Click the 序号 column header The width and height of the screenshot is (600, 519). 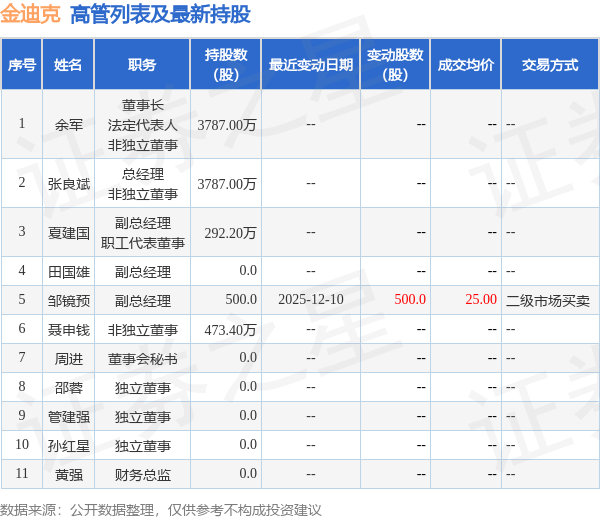(x=21, y=65)
